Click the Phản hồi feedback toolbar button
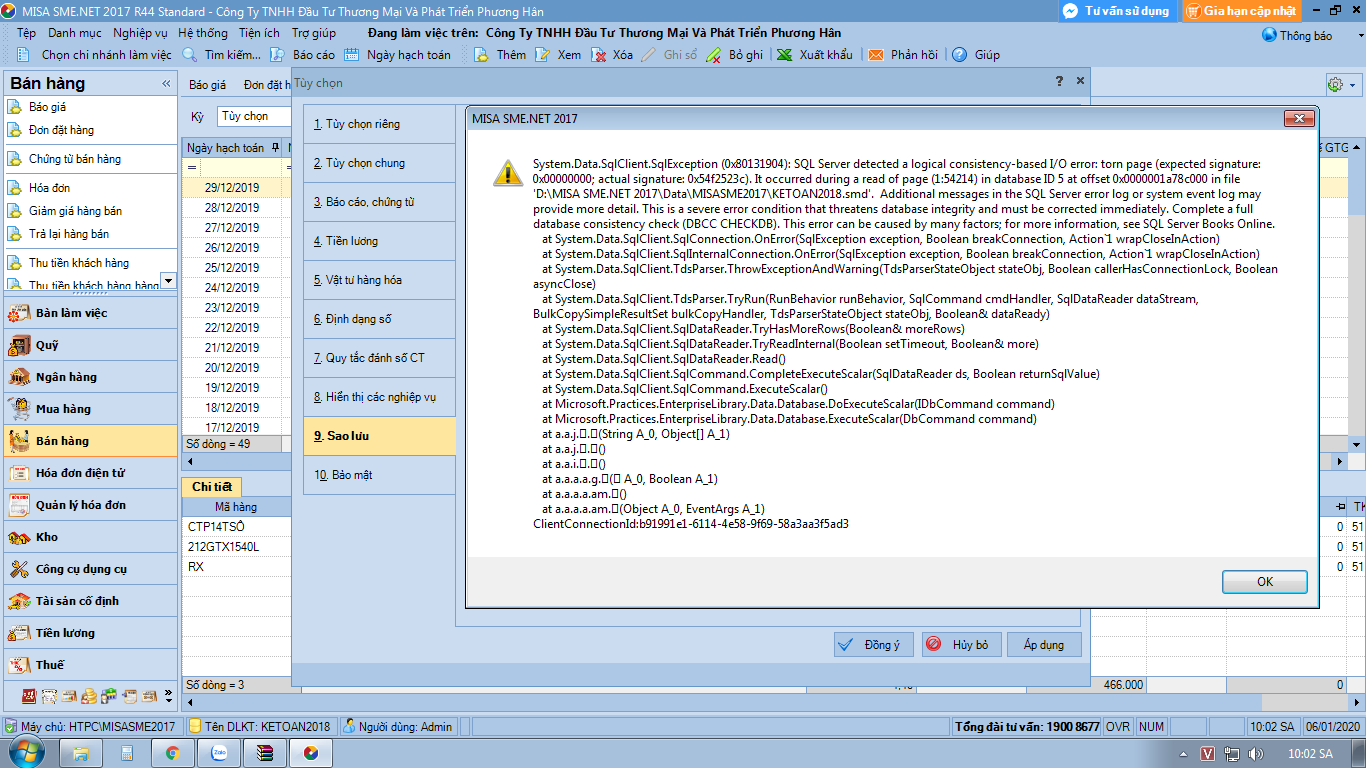The height and width of the screenshot is (768, 1366). (903, 55)
